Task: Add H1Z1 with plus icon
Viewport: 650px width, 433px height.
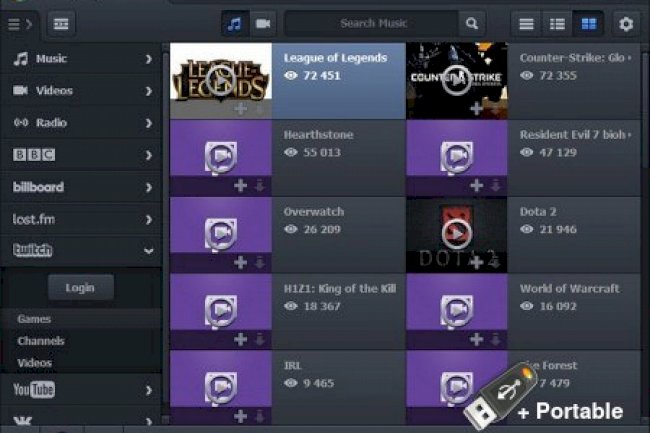Action: (x=240, y=339)
